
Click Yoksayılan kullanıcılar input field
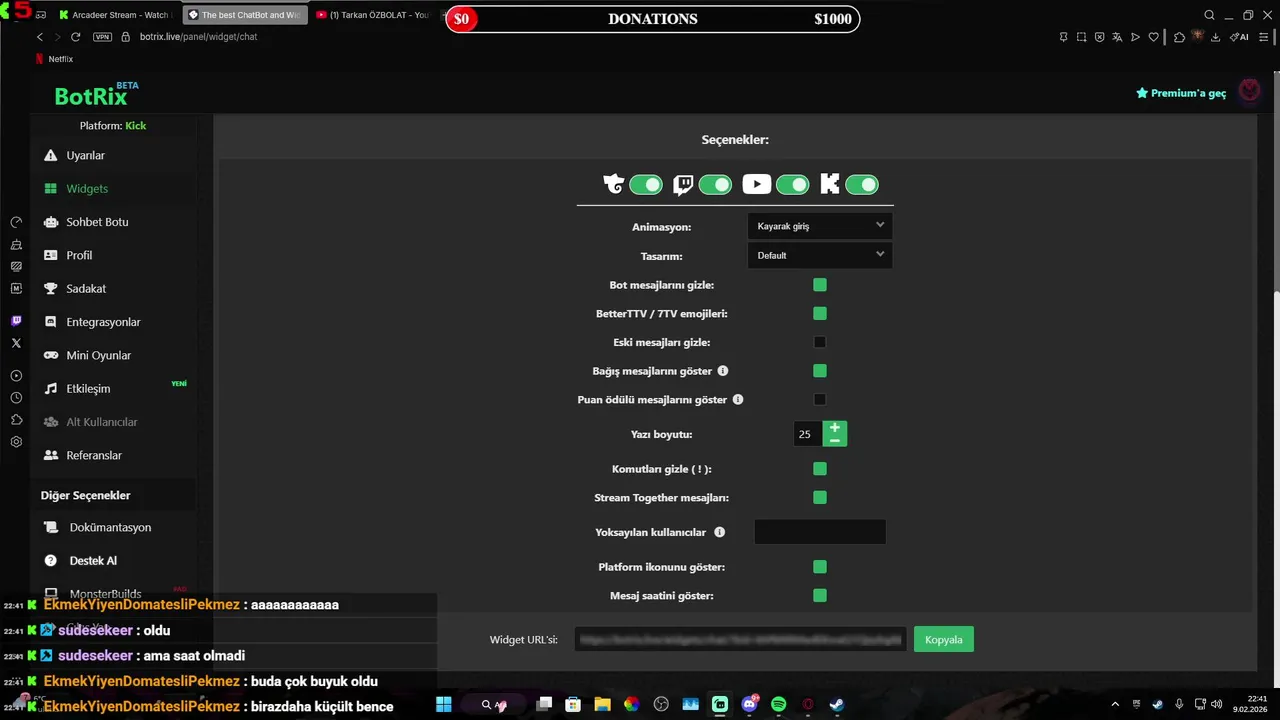coord(820,532)
